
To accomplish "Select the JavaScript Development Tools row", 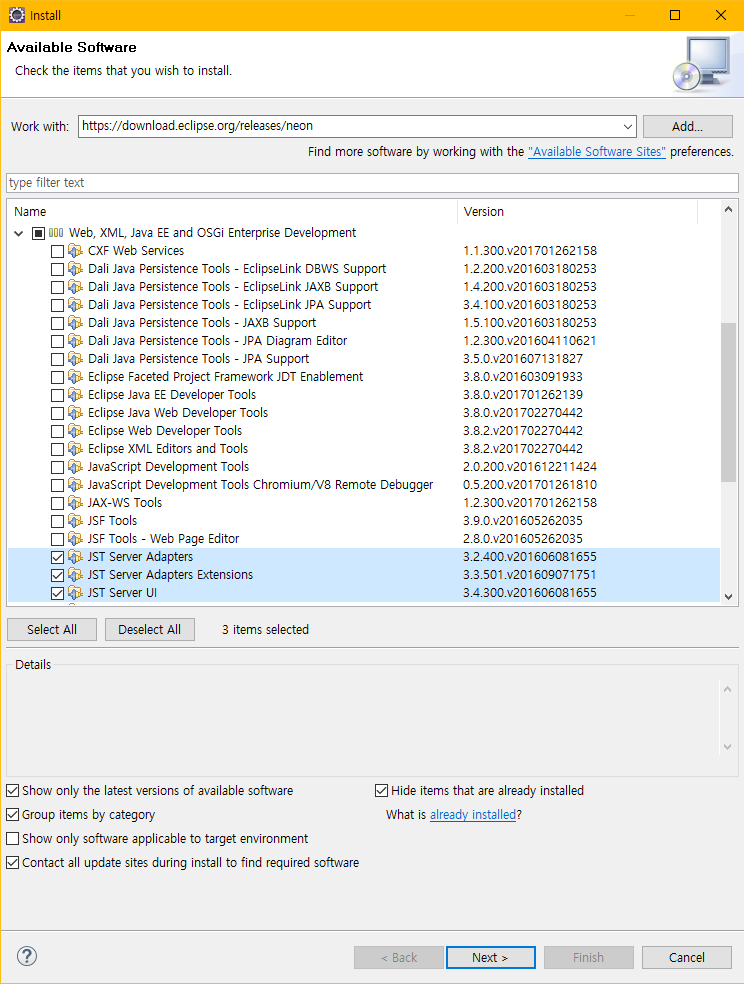I will pyautogui.click(x=364, y=467).
